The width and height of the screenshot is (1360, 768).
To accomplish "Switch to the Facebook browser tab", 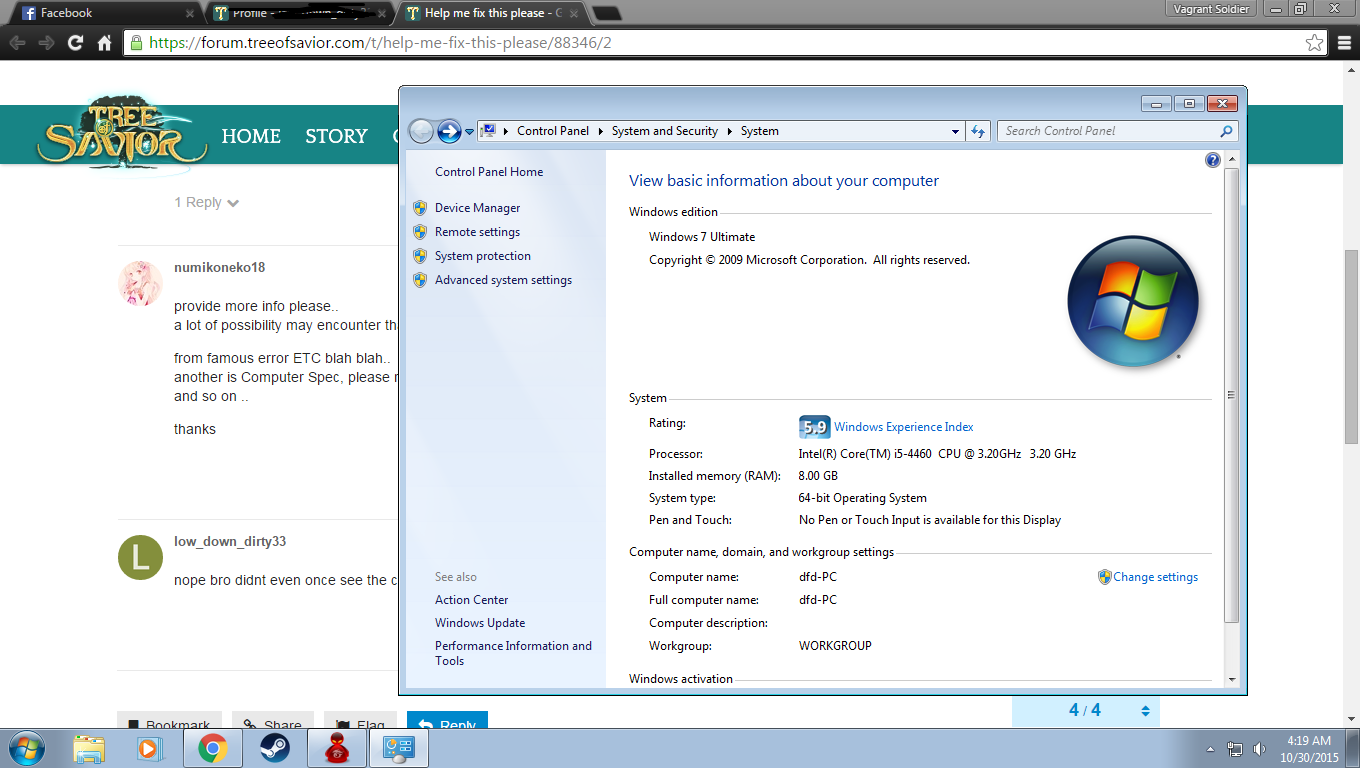I will click(105, 13).
